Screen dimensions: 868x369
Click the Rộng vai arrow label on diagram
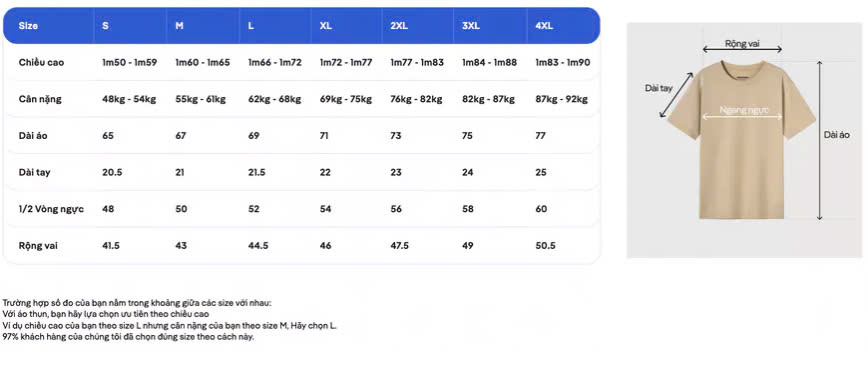click(742, 43)
